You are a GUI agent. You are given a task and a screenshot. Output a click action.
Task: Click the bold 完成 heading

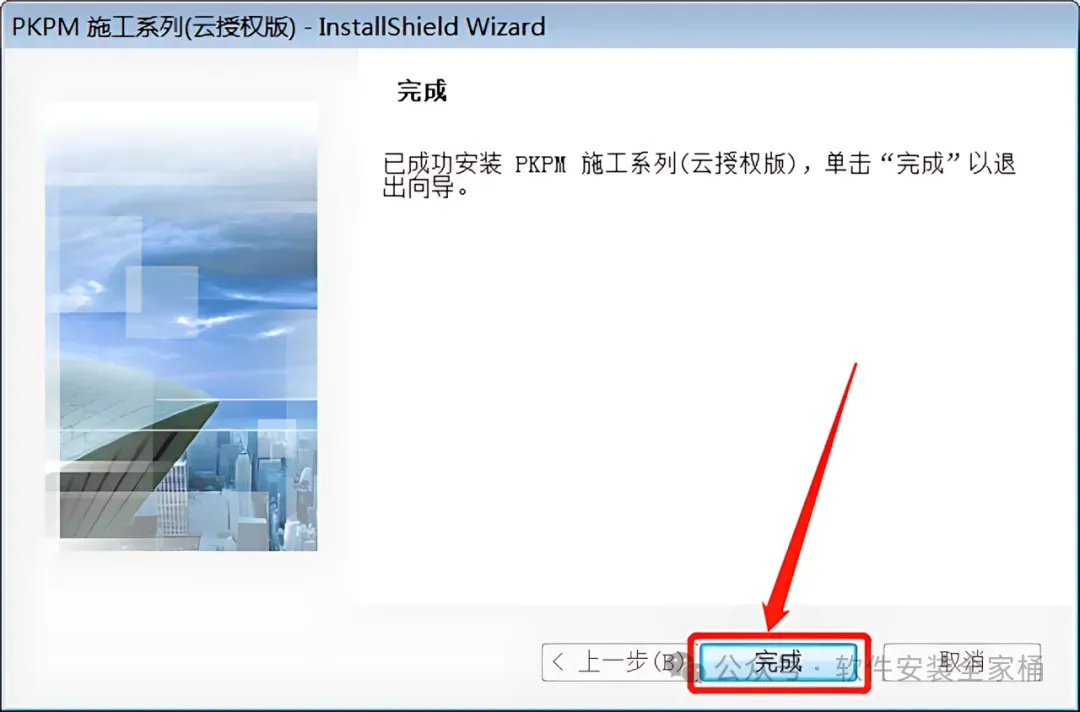[422, 90]
